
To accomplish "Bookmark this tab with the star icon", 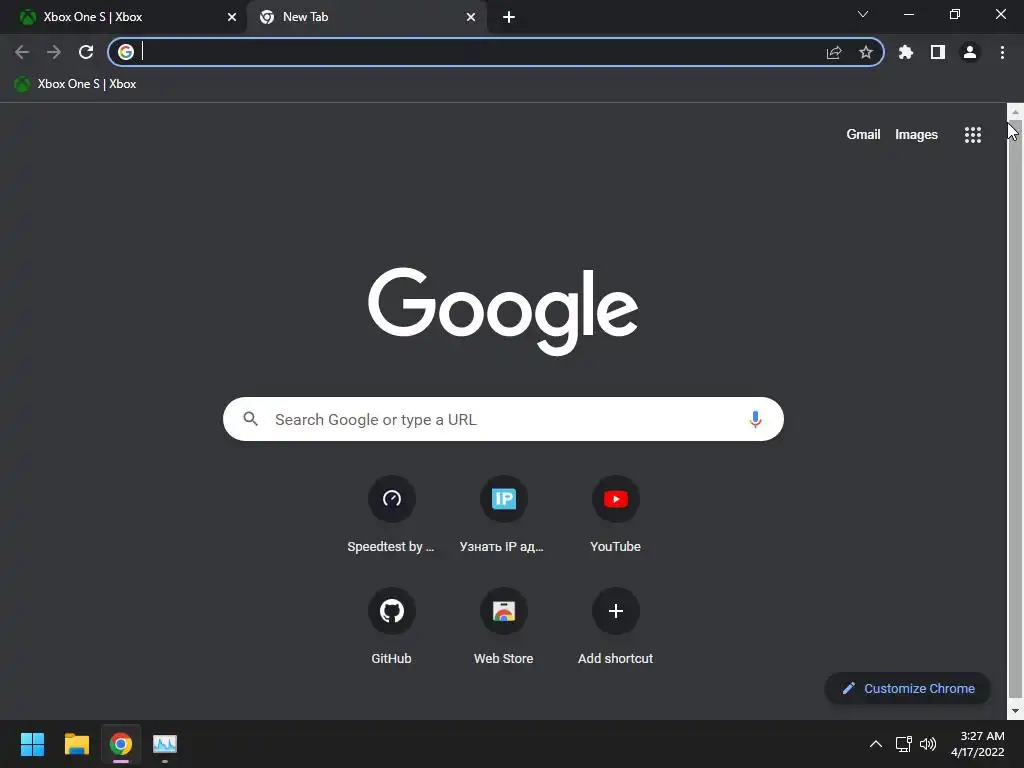I will [x=866, y=52].
